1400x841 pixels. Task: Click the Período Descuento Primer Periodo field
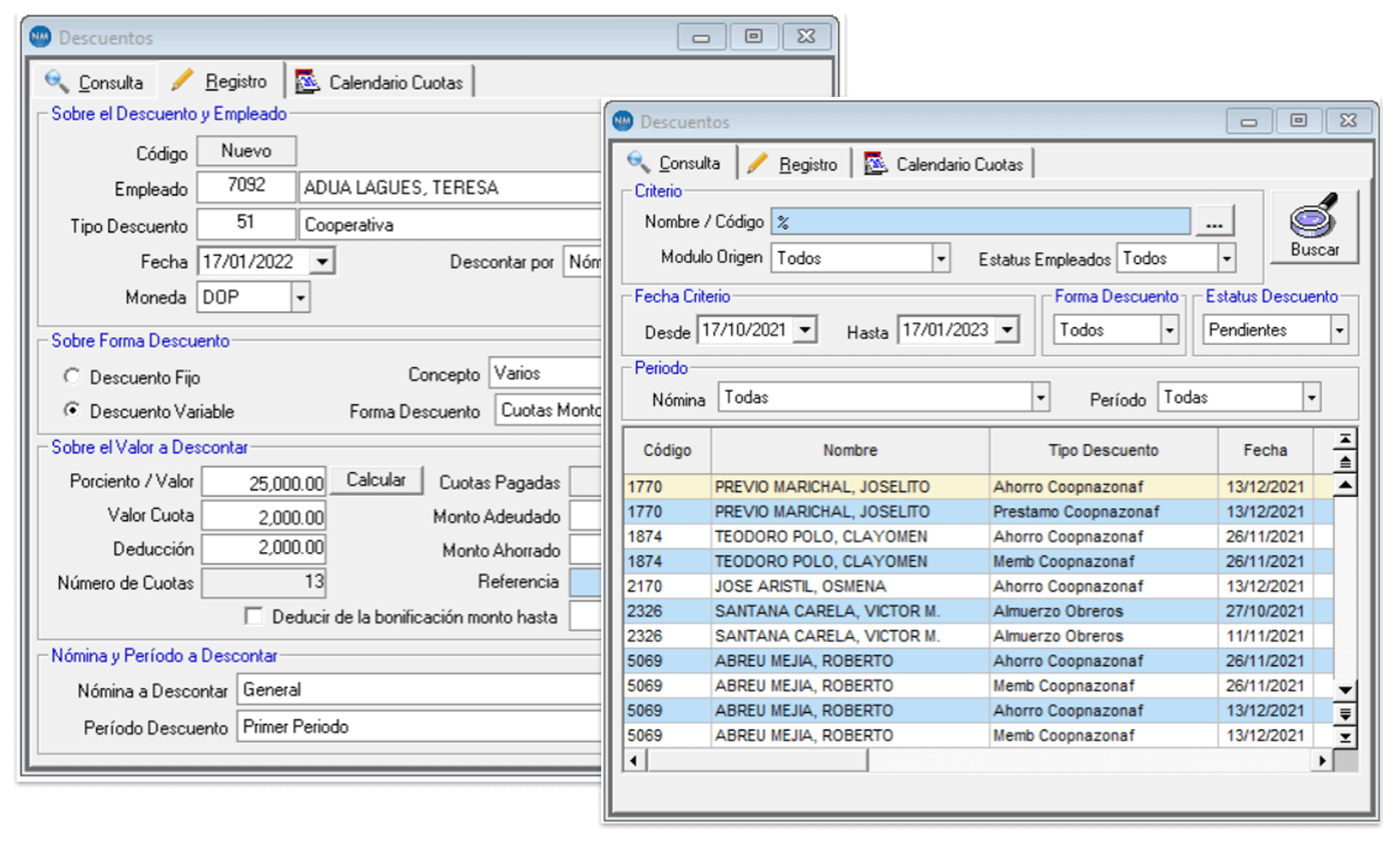pyautogui.click(x=419, y=727)
